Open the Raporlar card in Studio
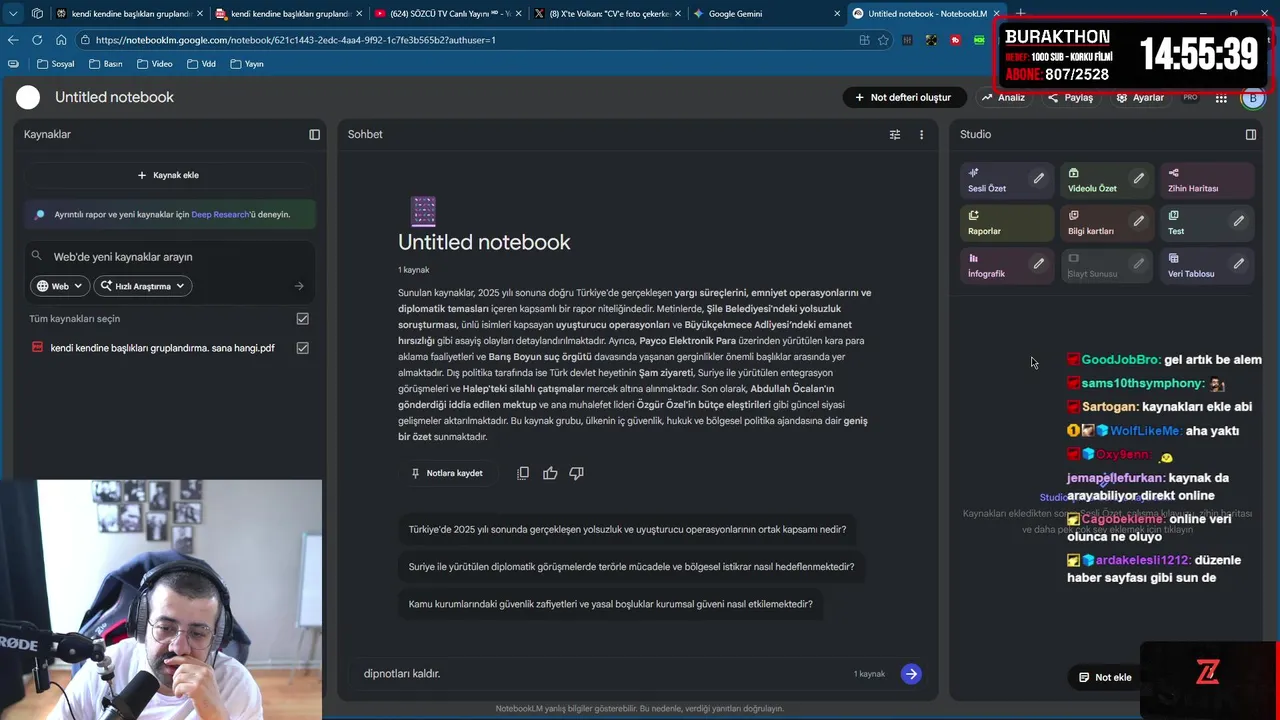1280x720 pixels. coord(1006,222)
